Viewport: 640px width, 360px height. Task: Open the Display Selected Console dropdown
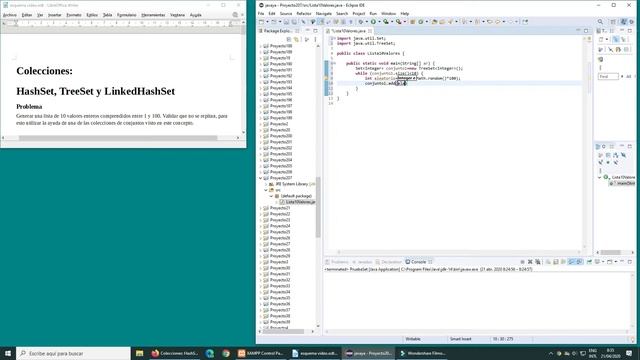click(x=603, y=262)
